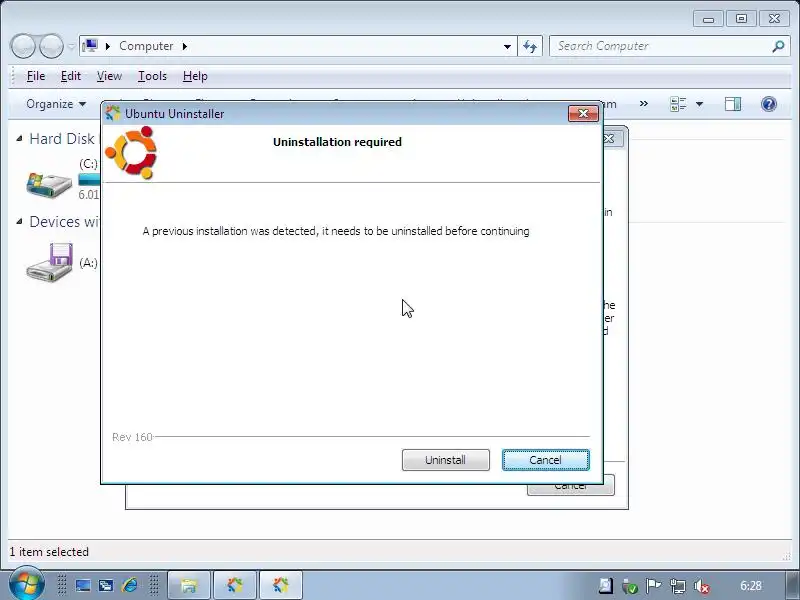Switch to Windows Explorer taskbar button
800x600 pixels.
click(189, 585)
